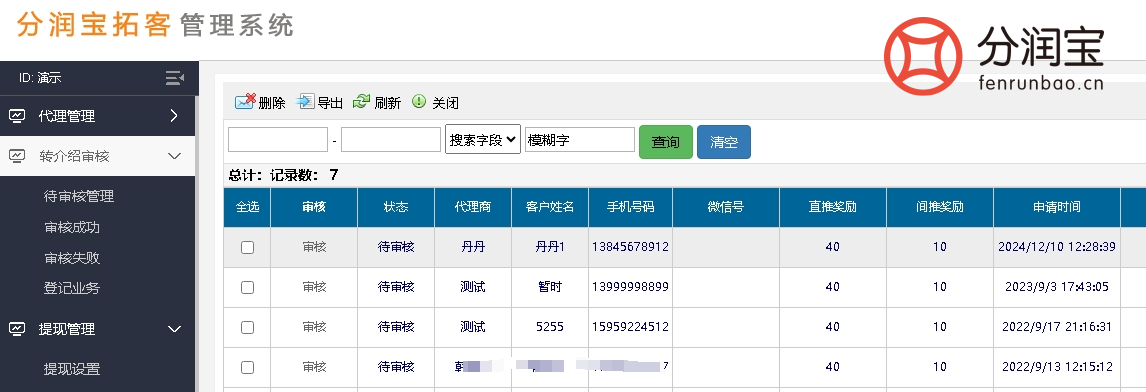Screen dimensions: 1146x392
Task: Click 导出 toolbar text
Action: point(330,103)
